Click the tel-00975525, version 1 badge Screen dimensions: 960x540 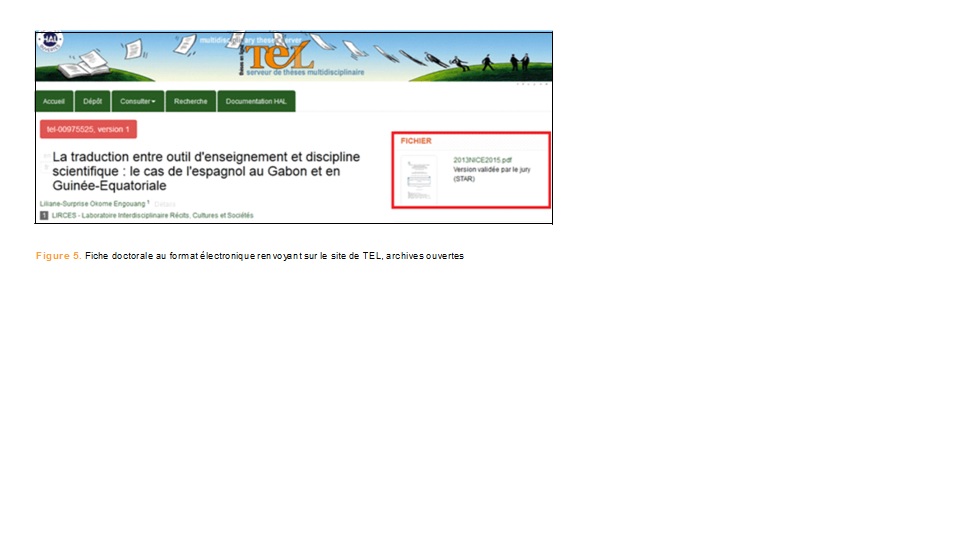(x=88, y=129)
